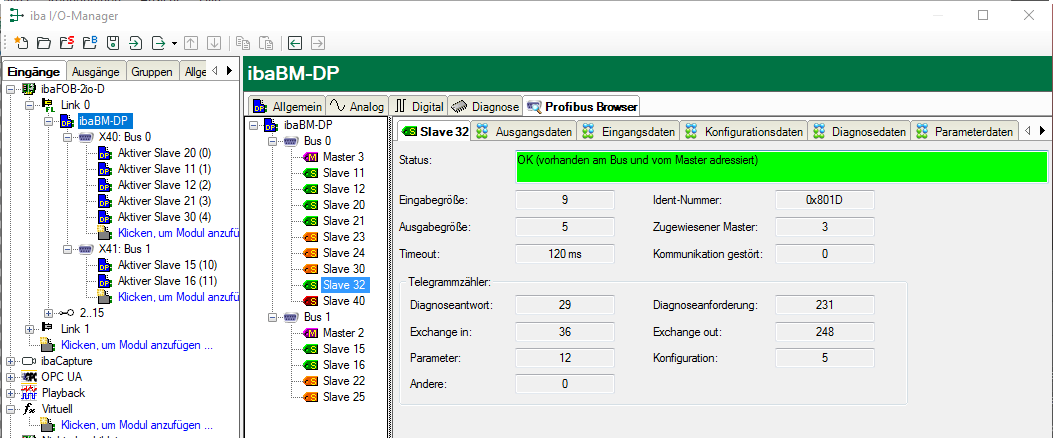Screen dimensions: 1054x438
Task: Select the Diagnosedaten tab
Action: [x=859, y=132]
